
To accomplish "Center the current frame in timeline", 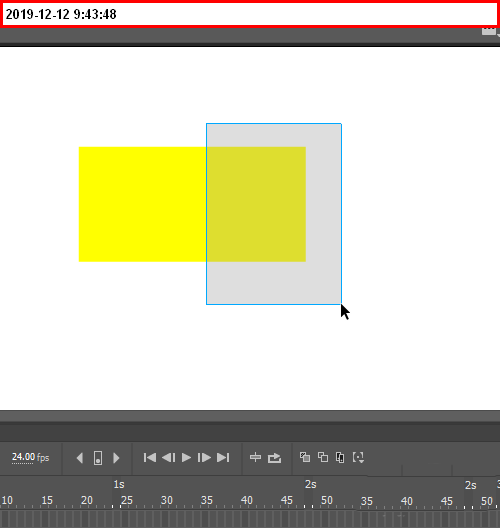I will pos(256,457).
